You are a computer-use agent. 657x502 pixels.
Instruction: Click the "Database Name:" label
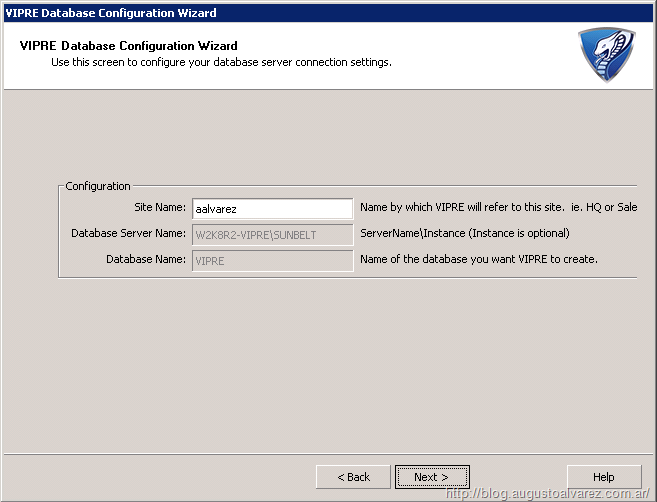pyautogui.click(x=146, y=260)
